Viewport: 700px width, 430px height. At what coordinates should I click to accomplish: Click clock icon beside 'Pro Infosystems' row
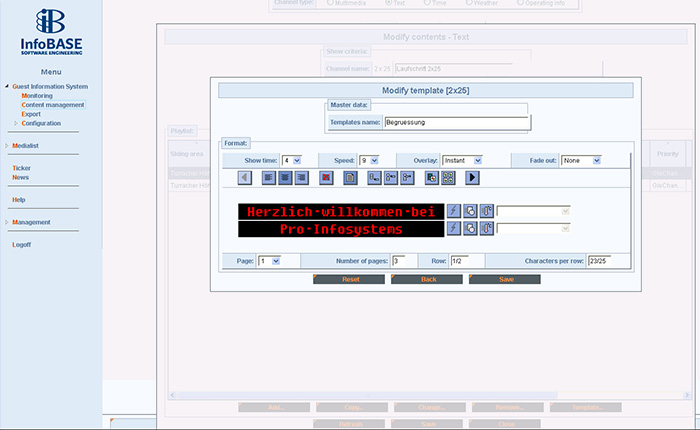pyautogui.click(x=470, y=228)
